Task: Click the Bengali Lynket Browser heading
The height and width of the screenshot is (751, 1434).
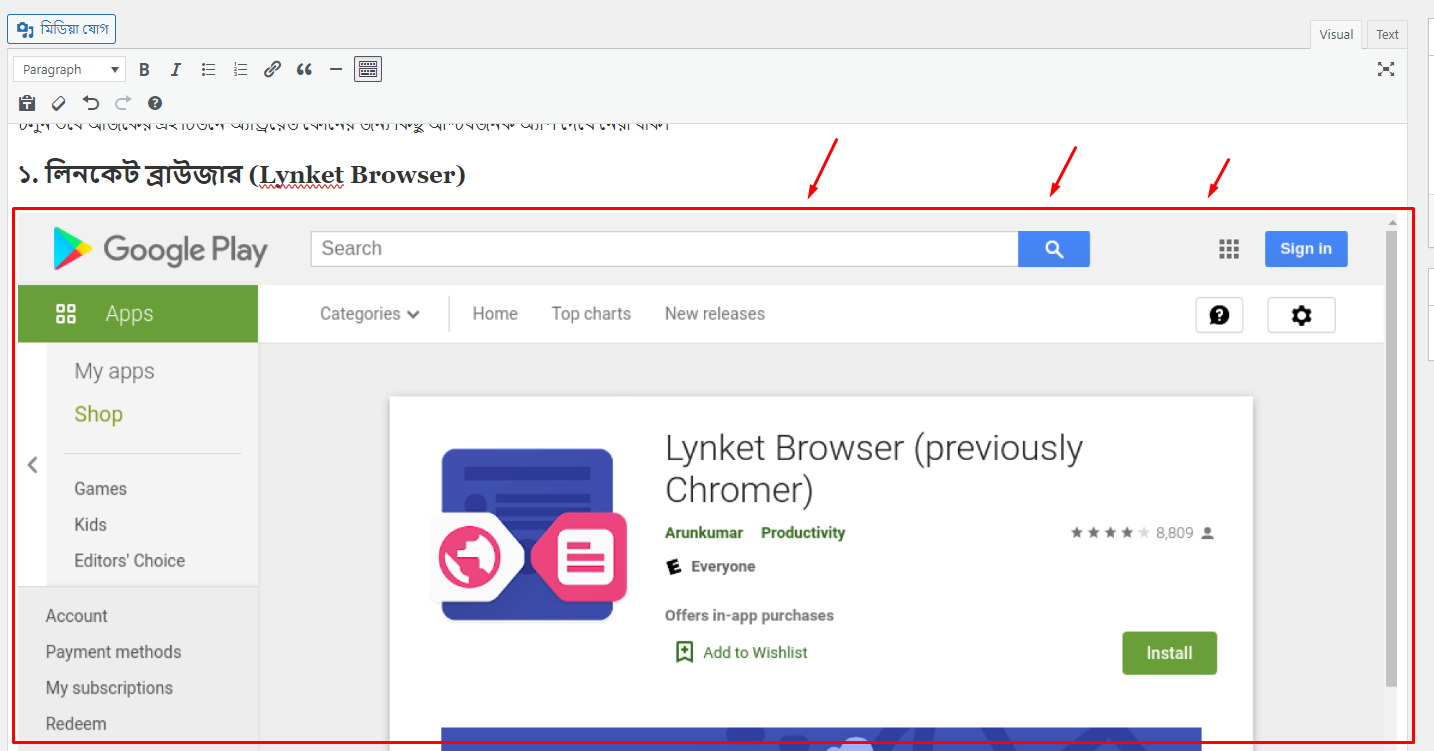Action: point(242,175)
